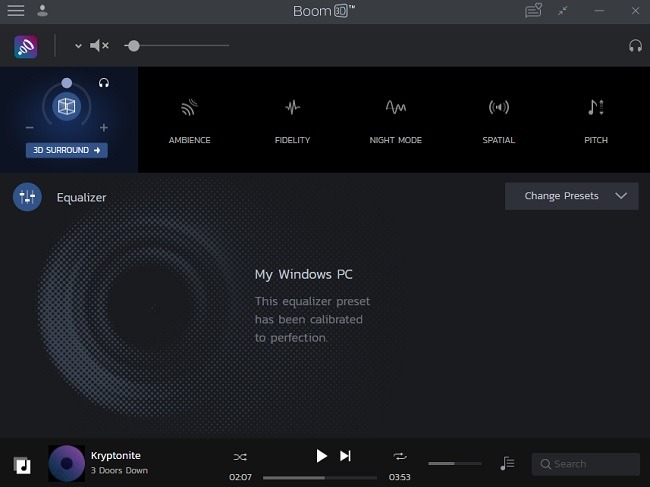650x487 pixels.
Task: Adjust the Boom volume slider knob
Action: point(133,46)
